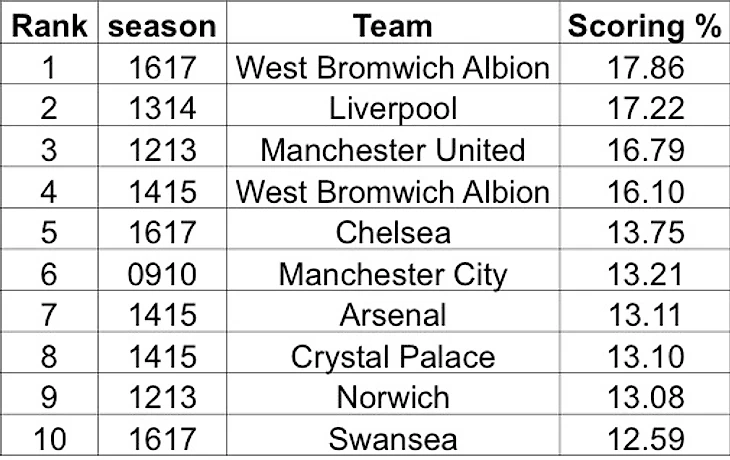Select the 1314 season cell
The image size is (730, 460).
163,109
